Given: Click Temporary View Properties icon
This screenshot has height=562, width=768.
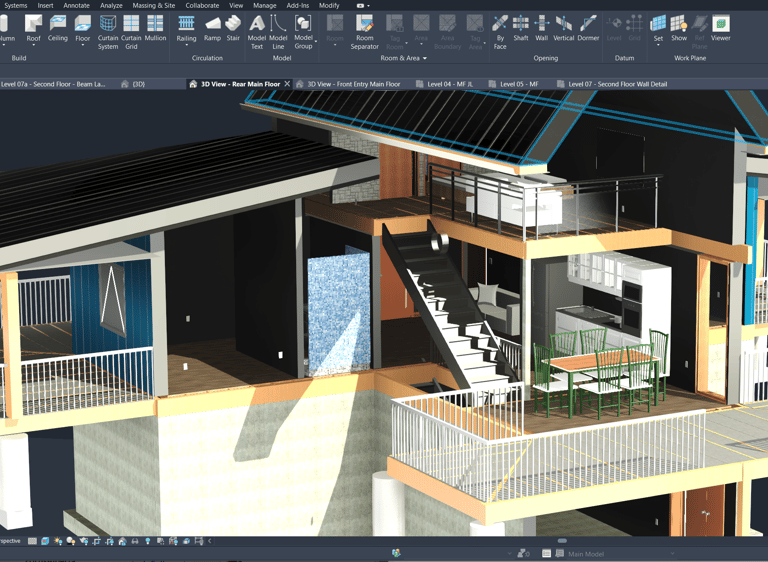Looking at the screenshot, I should (x=160, y=541).
